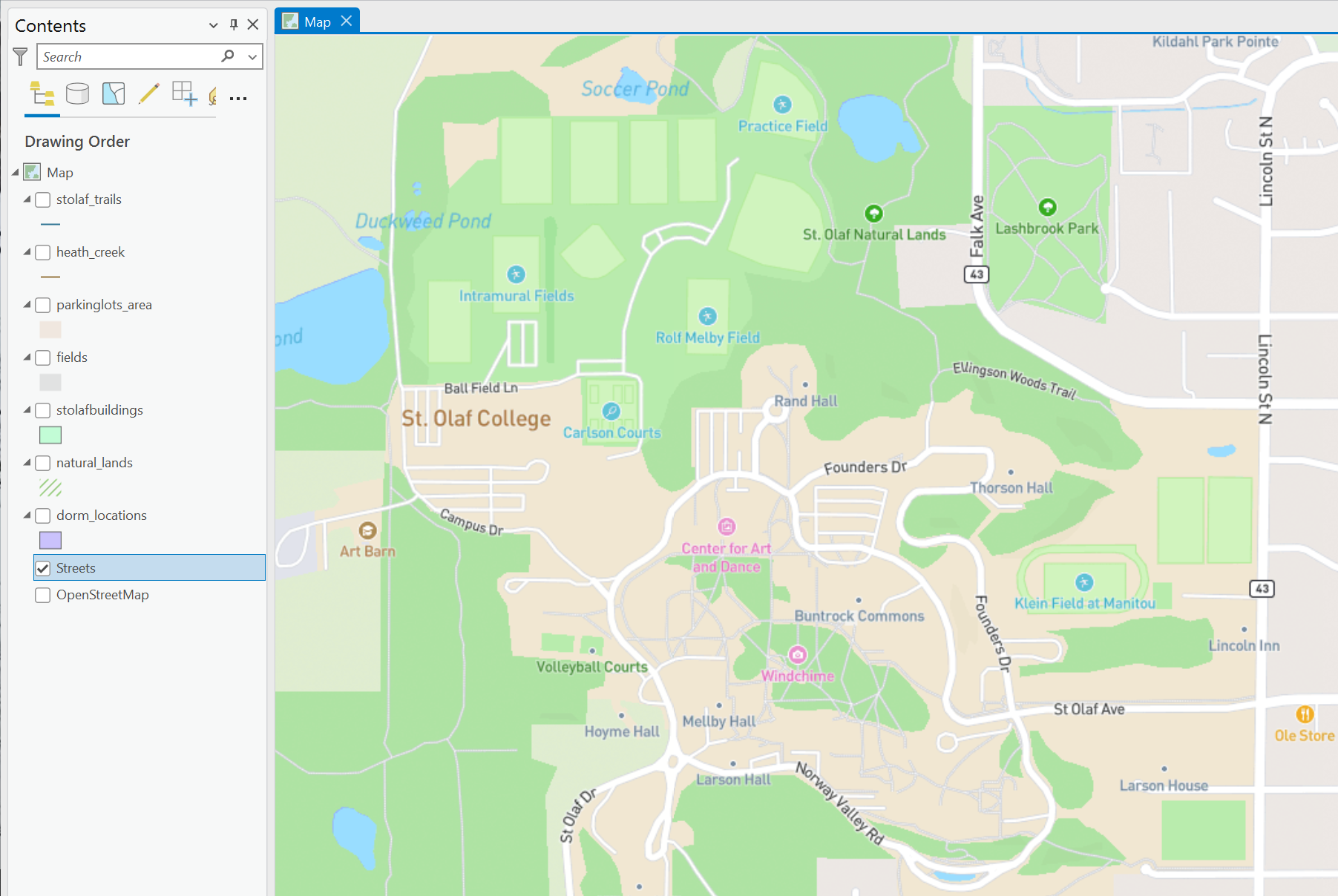Close the Map view tab
Image resolution: width=1338 pixels, height=896 pixels.
click(346, 21)
